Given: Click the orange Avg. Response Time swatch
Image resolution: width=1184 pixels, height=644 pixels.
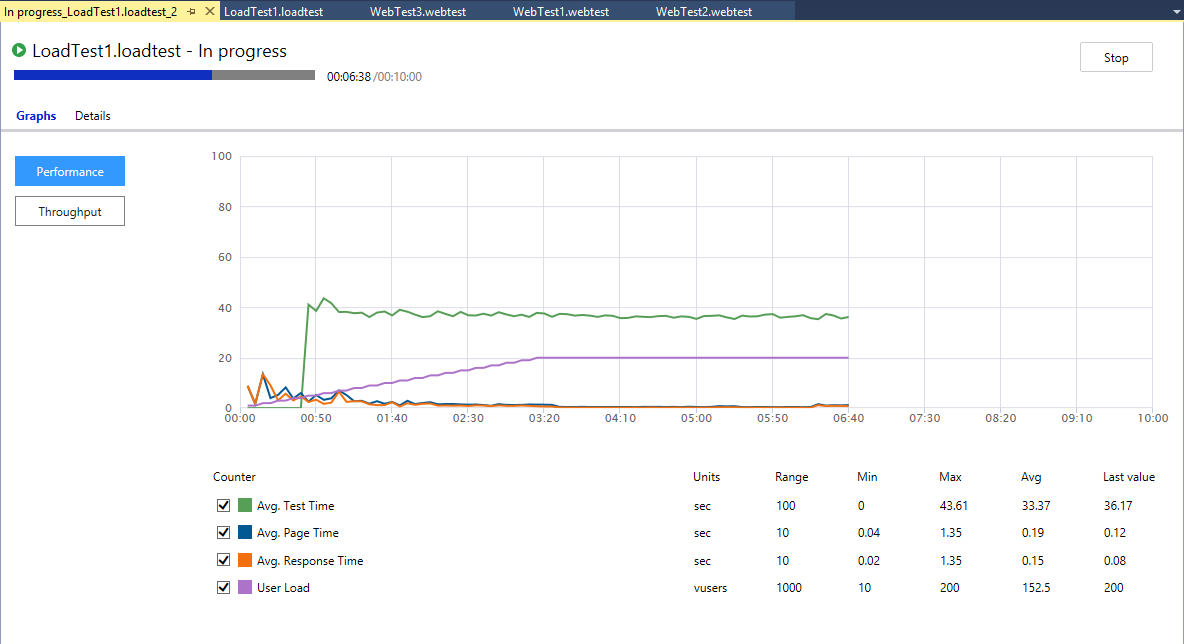Looking at the screenshot, I should click(245, 561).
